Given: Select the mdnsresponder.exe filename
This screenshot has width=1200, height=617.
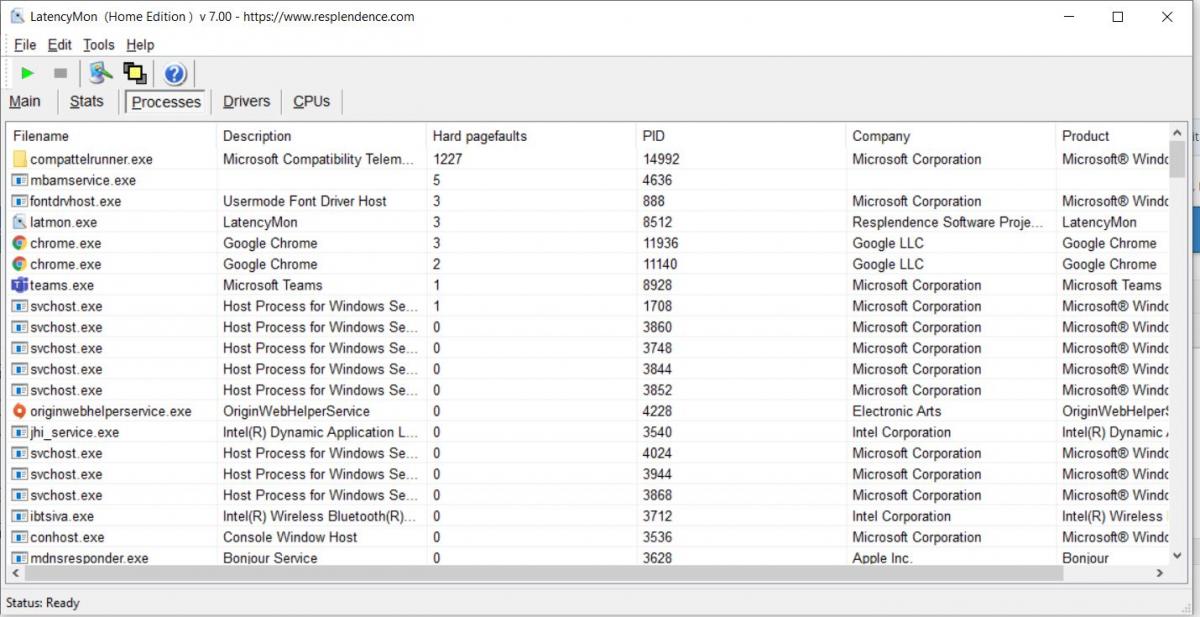Looking at the screenshot, I should [89, 558].
